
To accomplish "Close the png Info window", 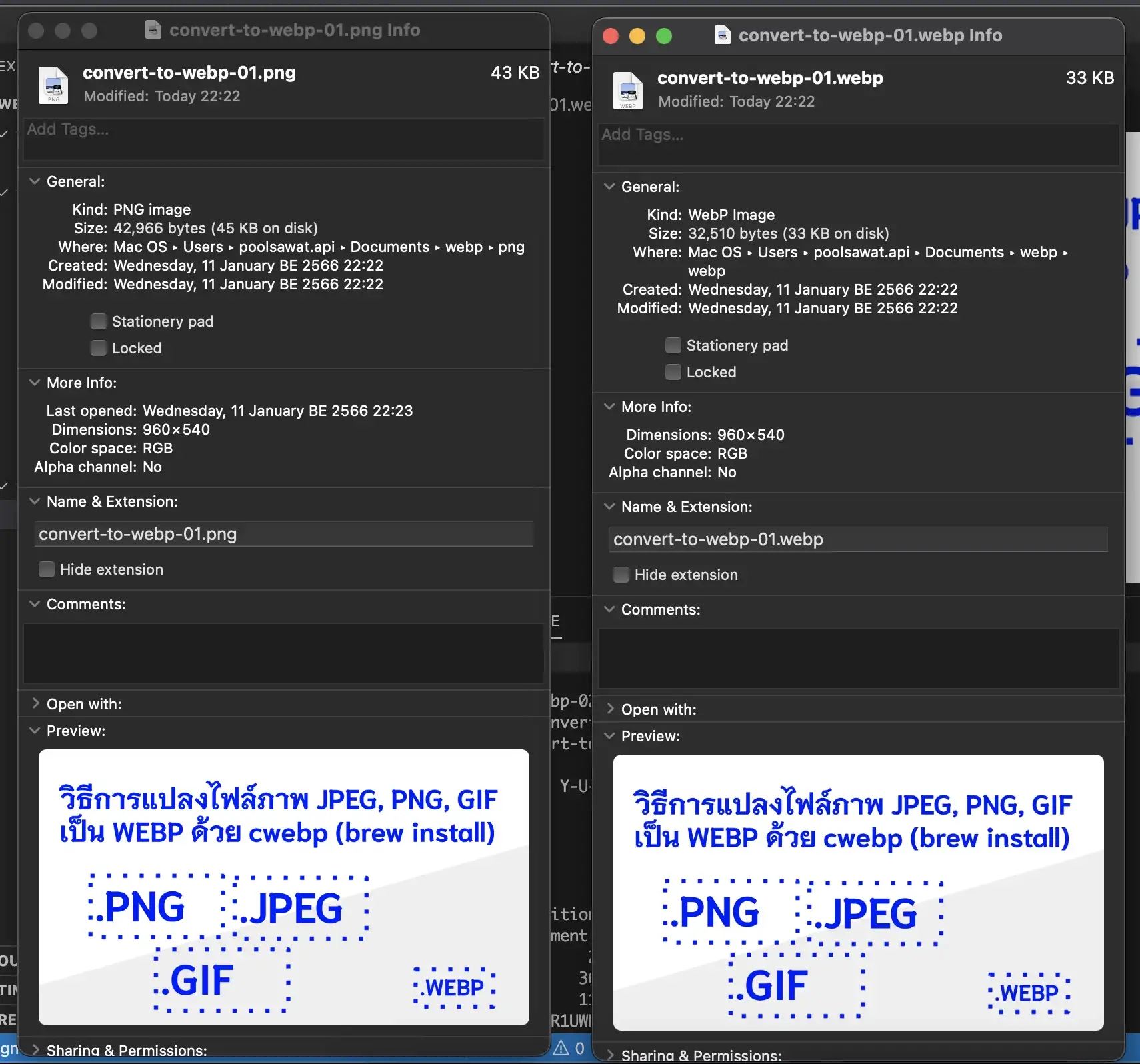I will 36,30.
